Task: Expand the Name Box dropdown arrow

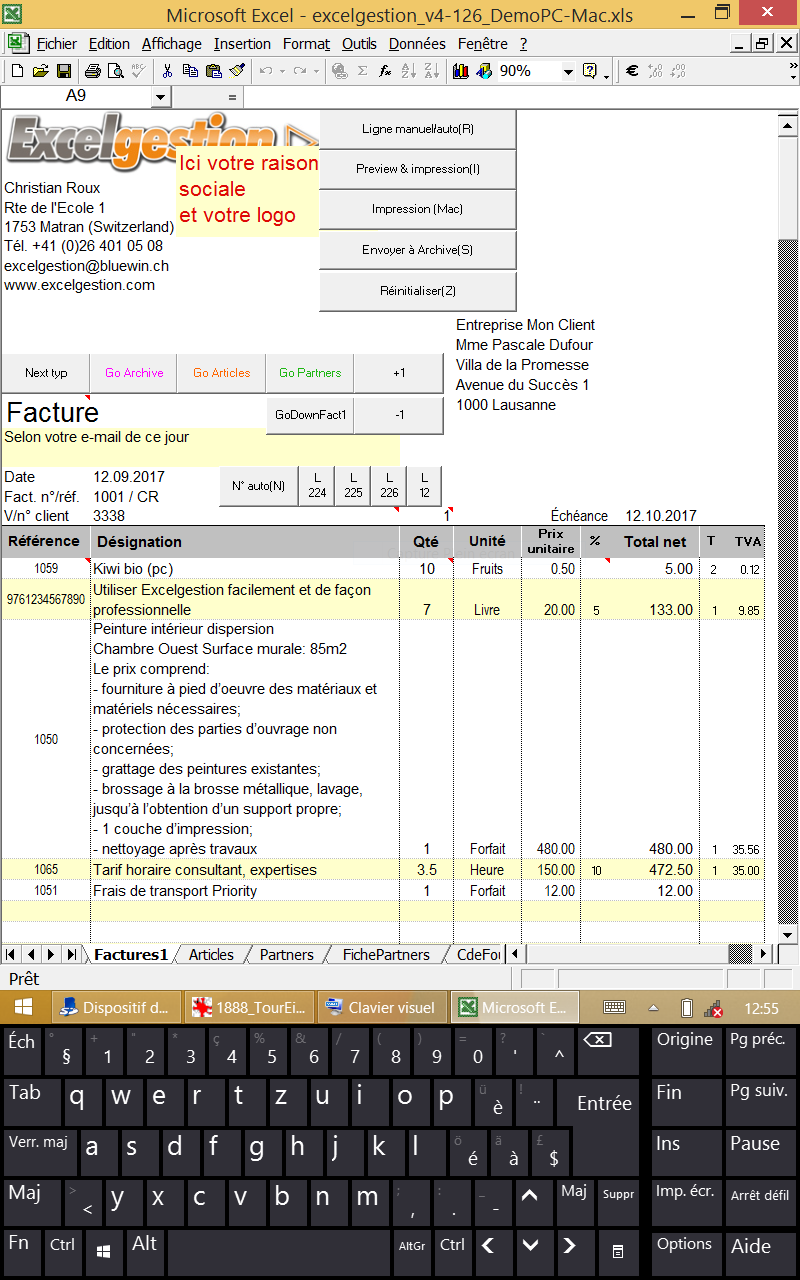Action: pyautogui.click(x=161, y=97)
